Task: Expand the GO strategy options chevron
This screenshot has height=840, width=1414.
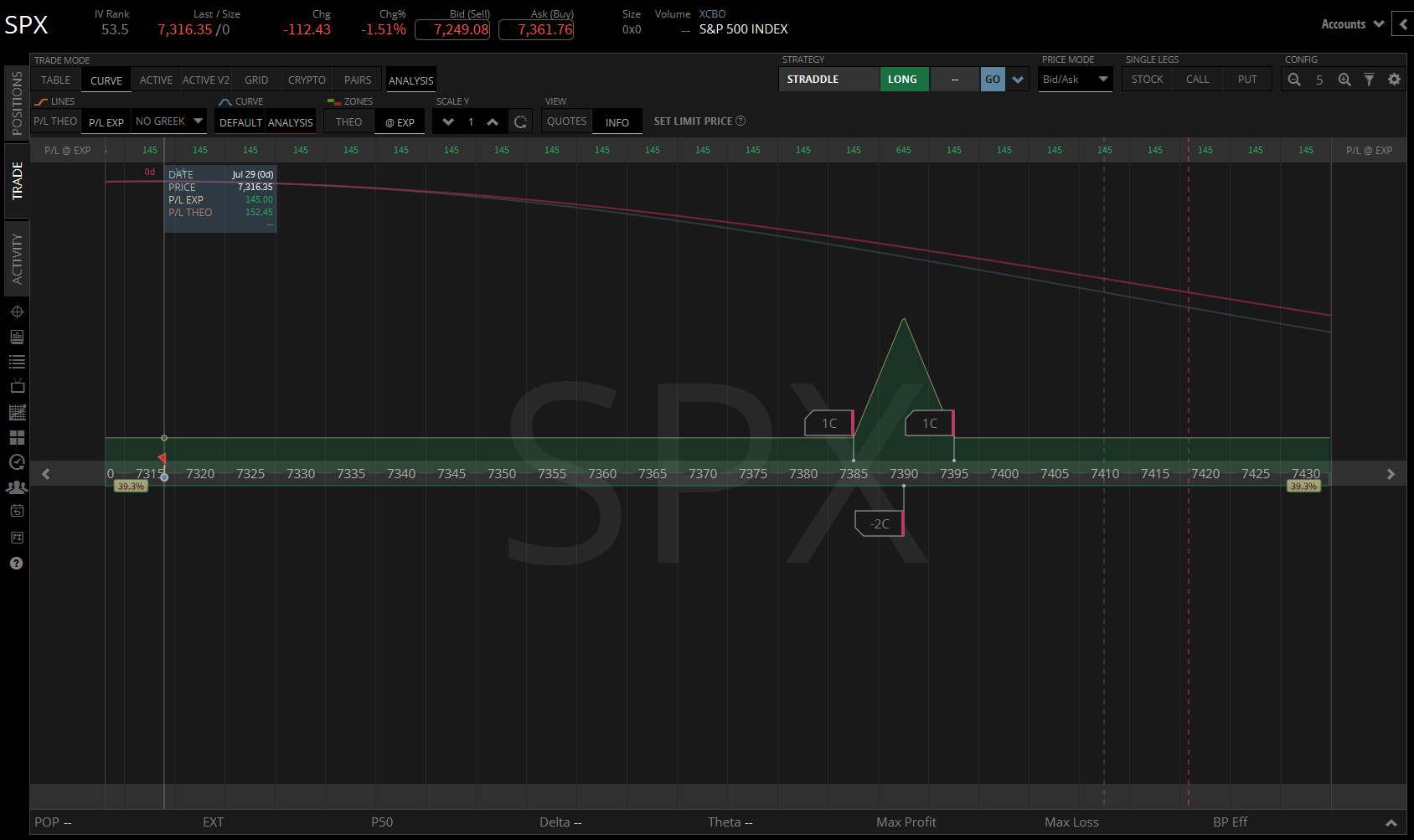Action: [x=1018, y=80]
